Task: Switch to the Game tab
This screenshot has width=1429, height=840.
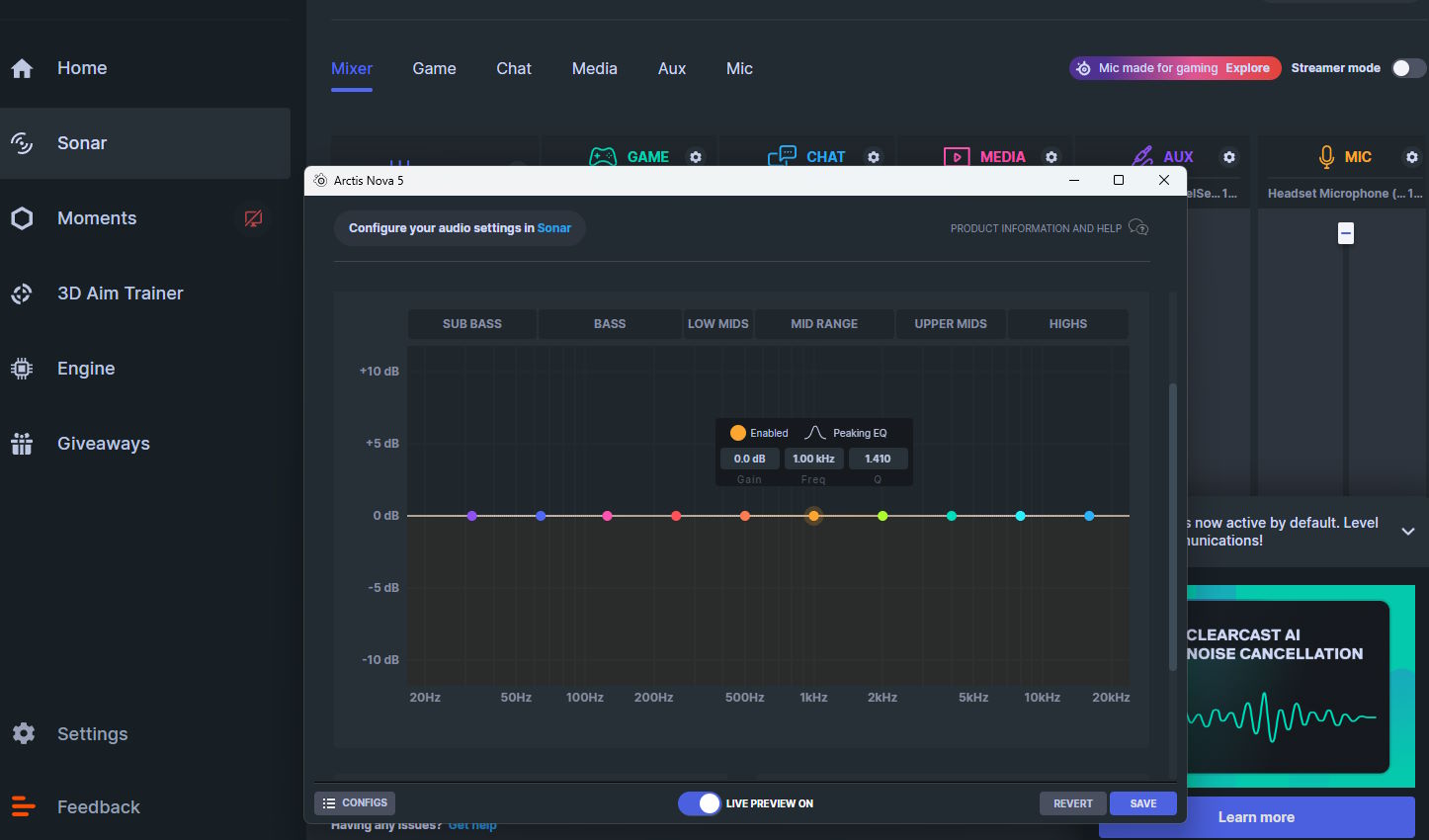Action: (434, 68)
